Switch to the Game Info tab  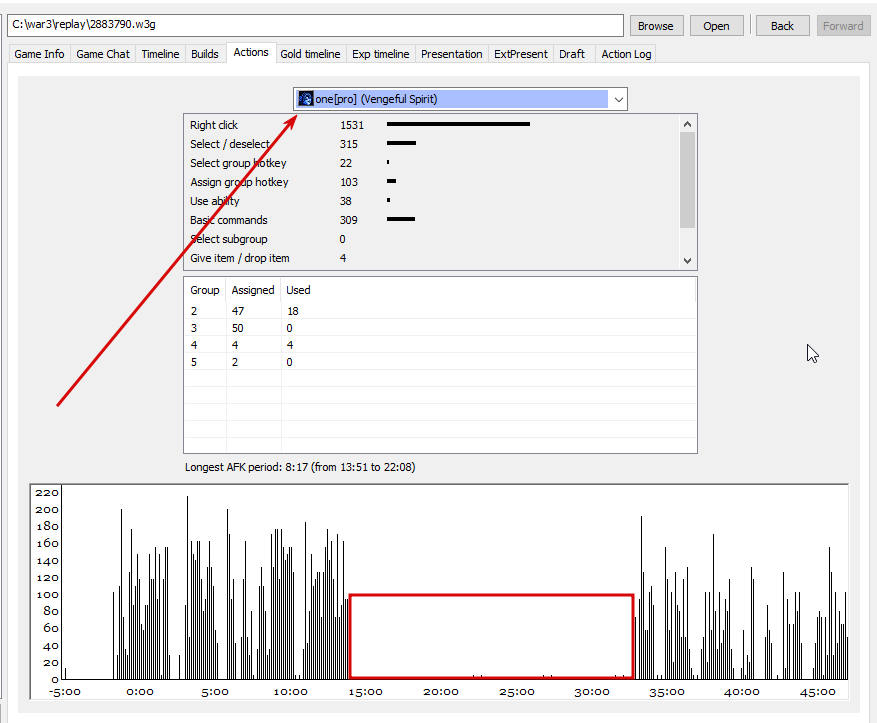pos(39,54)
